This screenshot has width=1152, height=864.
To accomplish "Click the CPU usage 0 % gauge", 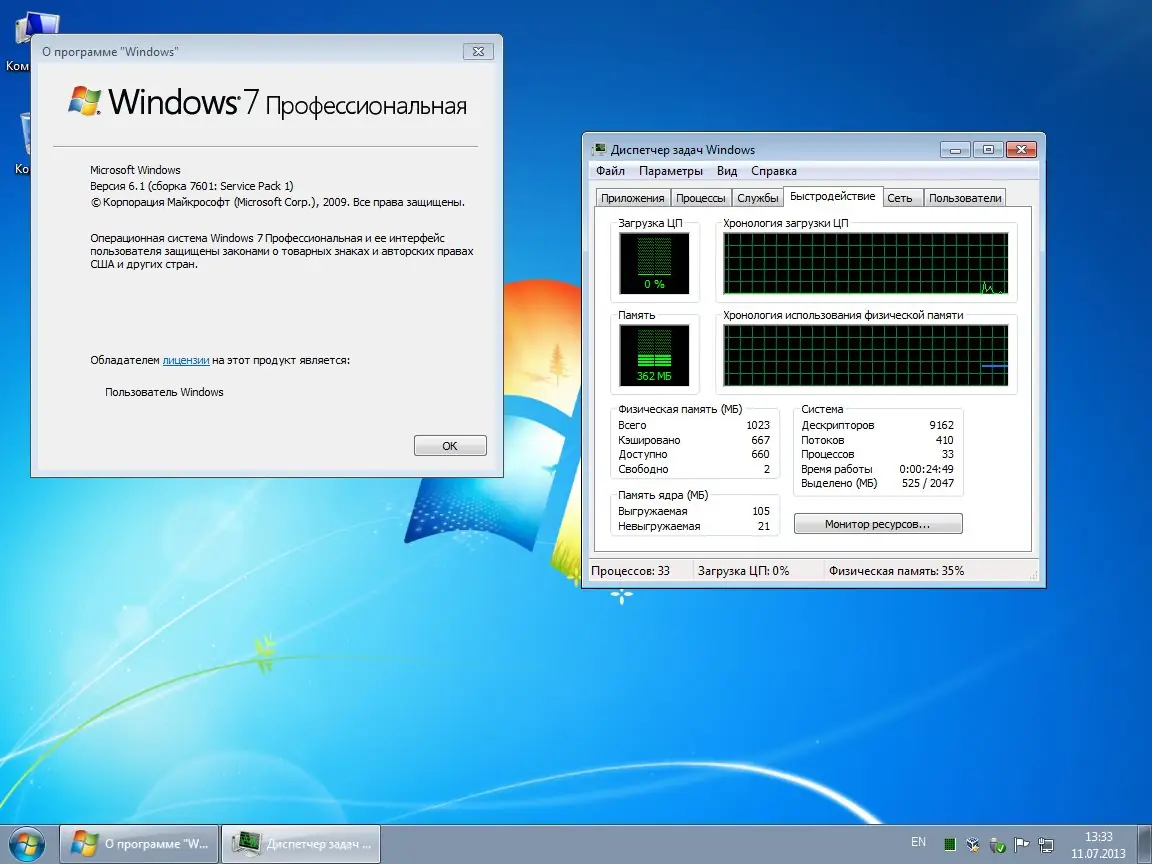I will click(654, 263).
